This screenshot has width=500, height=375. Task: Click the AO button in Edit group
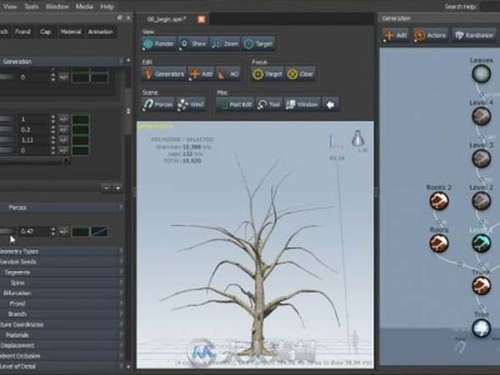(228, 74)
